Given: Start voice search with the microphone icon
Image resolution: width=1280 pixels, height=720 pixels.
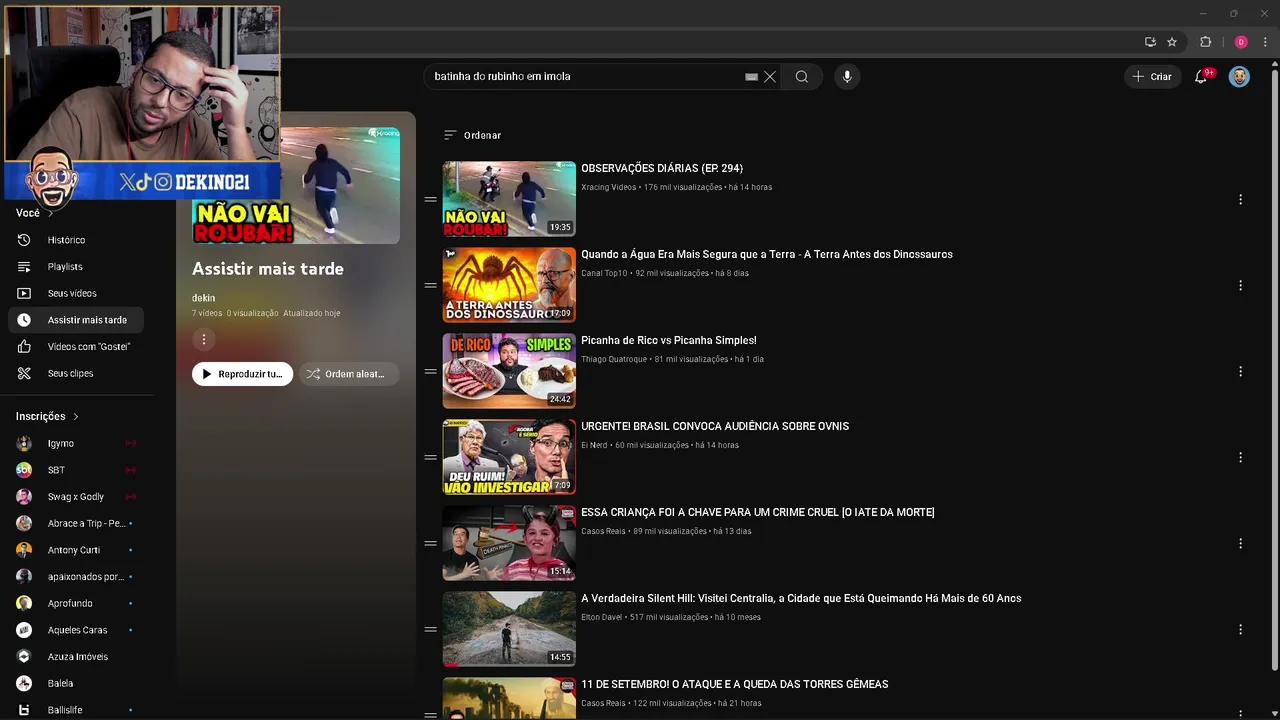Looking at the screenshot, I should point(847,77).
